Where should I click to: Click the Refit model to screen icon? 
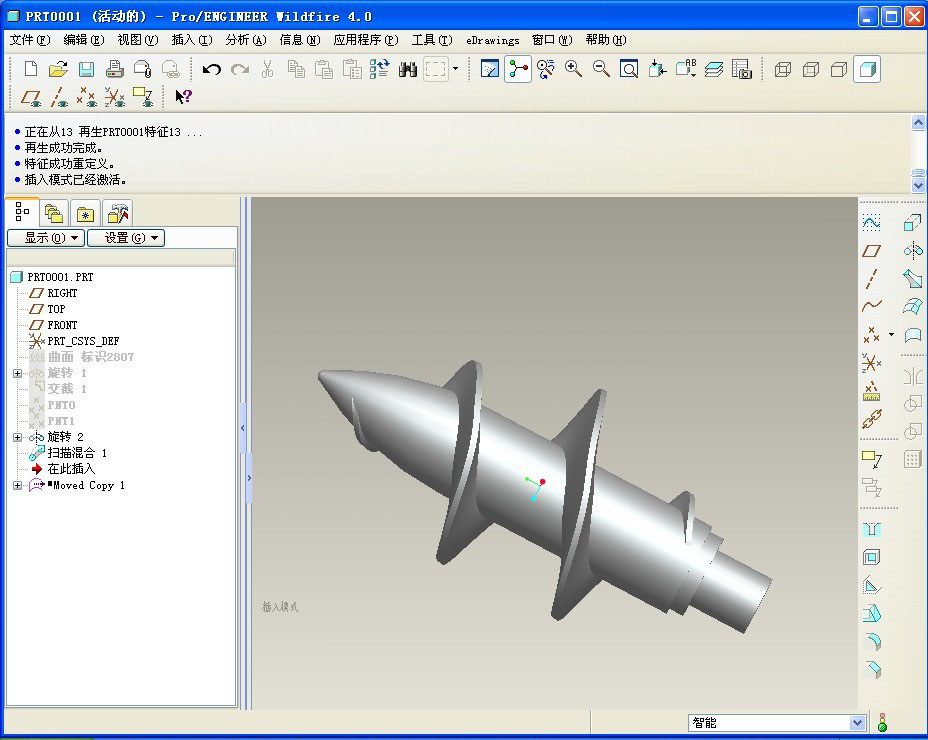click(629, 69)
